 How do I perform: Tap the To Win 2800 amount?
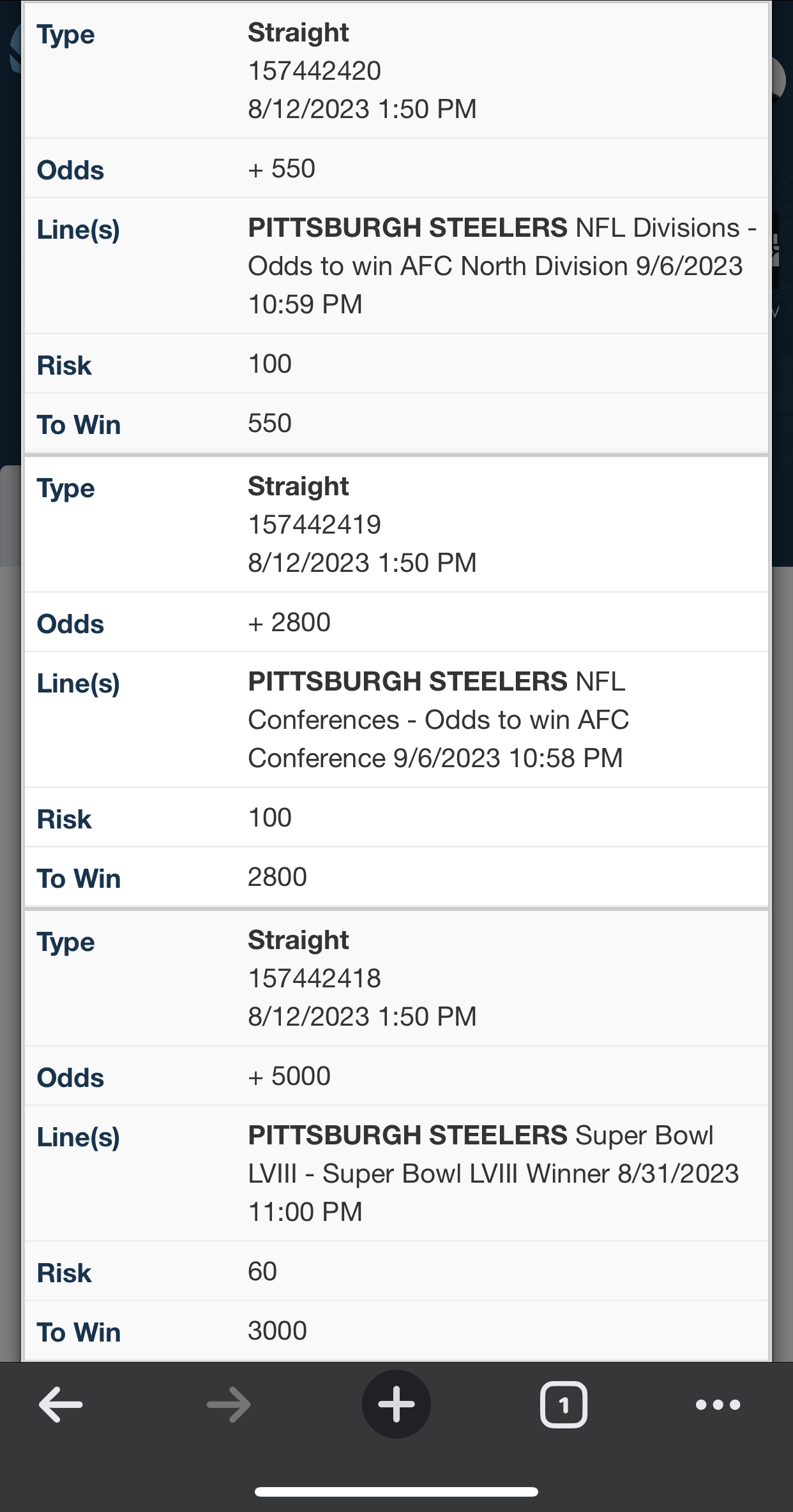pos(277,877)
